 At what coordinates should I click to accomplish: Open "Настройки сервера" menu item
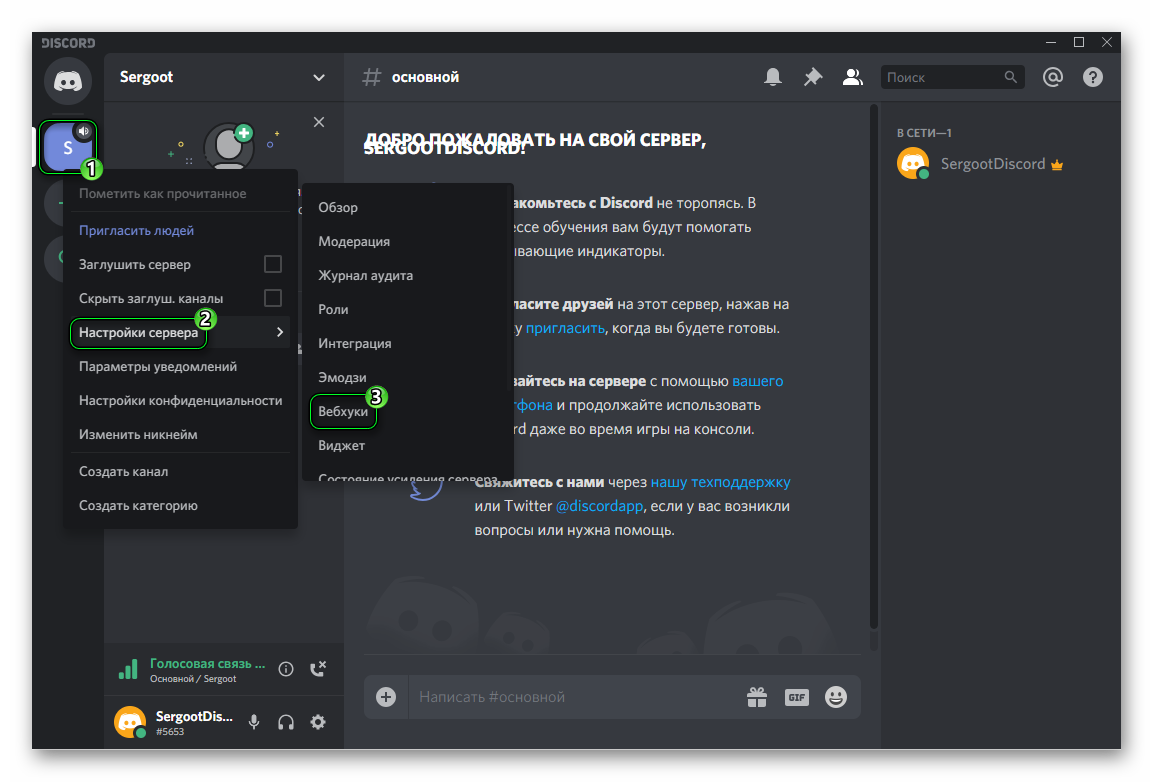tap(180, 333)
